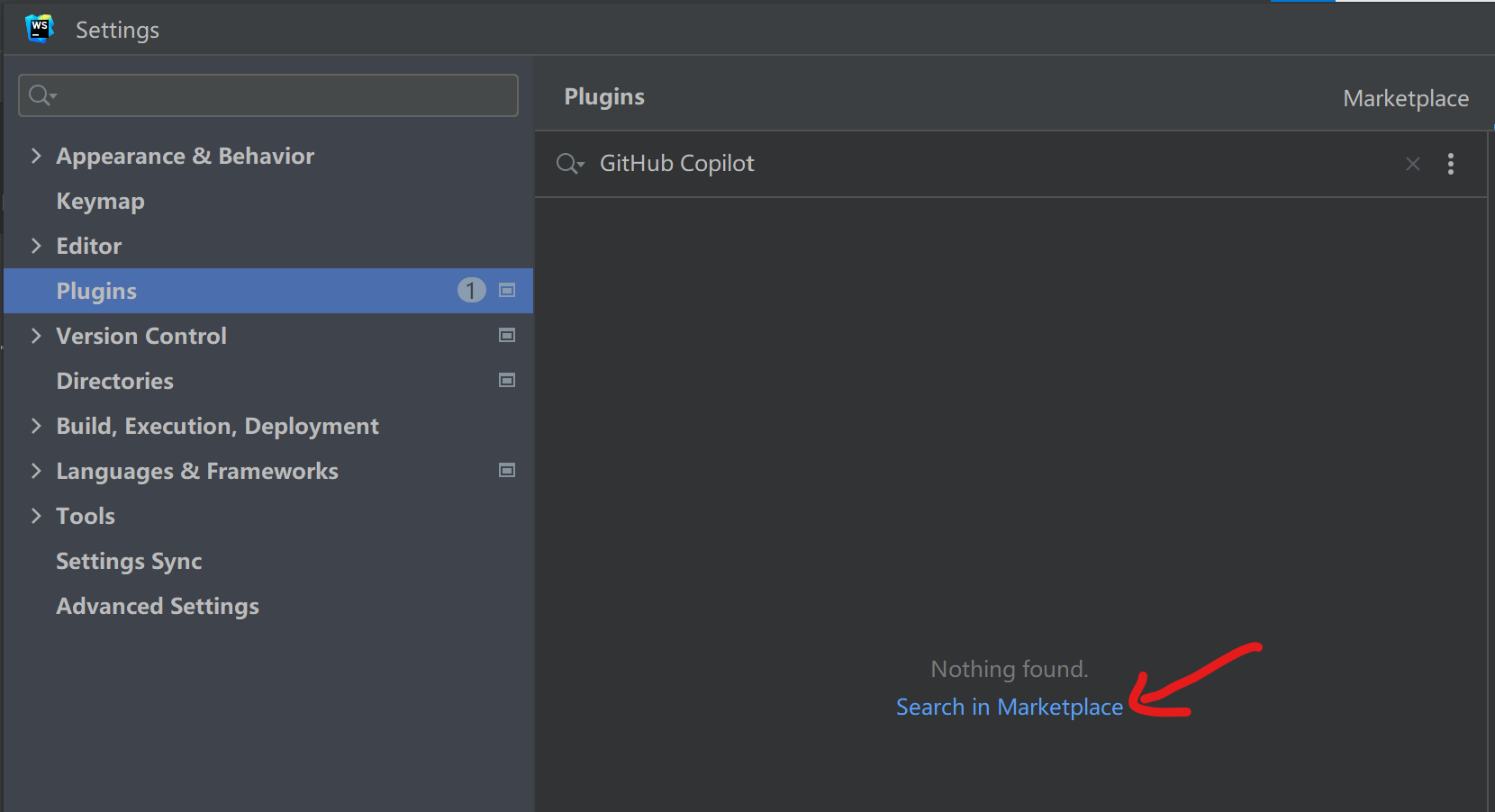Open the Keymap settings page
This screenshot has height=812, width=1495.
tap(100, 201)
